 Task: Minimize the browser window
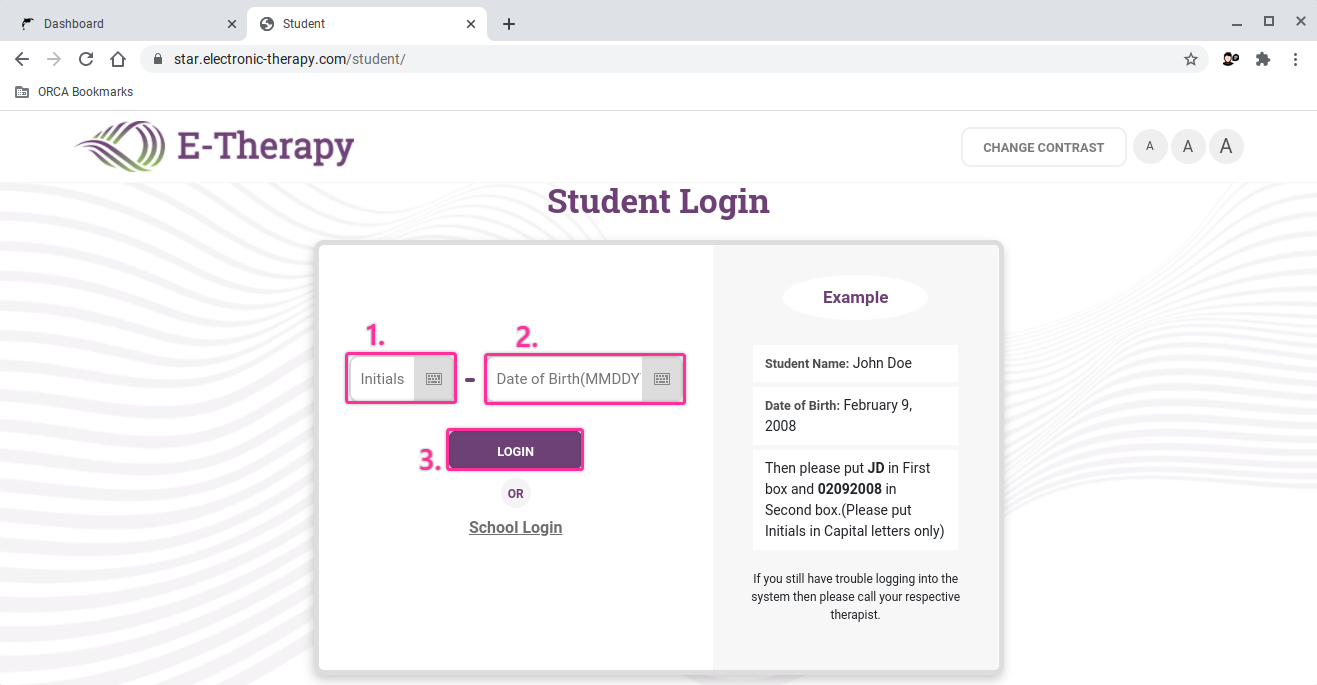pyautogui.click(x=1238, y=22)
